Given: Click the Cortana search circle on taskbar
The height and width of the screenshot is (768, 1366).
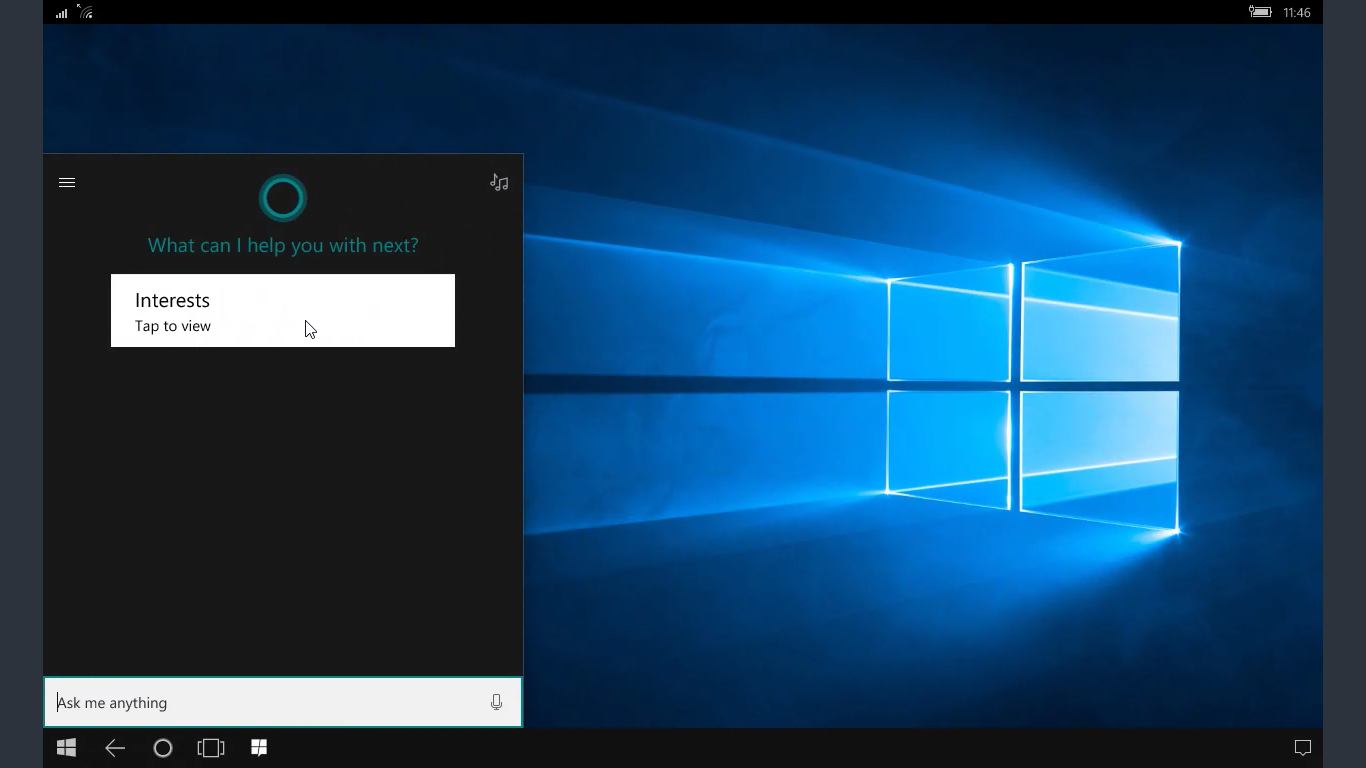Looking at the screenshot, I should point(163,748).
